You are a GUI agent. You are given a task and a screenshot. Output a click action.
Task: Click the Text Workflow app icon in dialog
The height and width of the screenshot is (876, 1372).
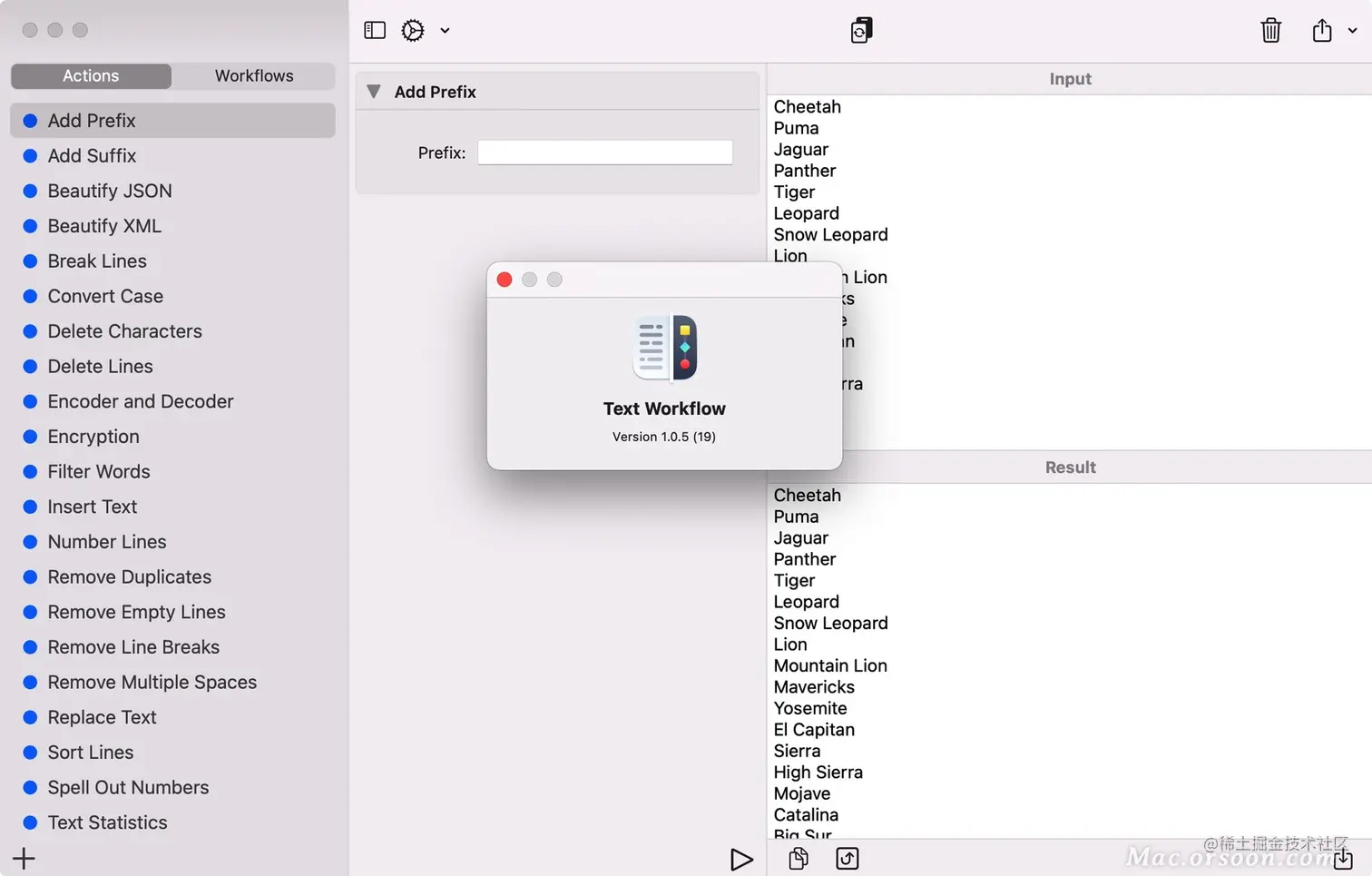pyautogui.click(x=664, y=348)
